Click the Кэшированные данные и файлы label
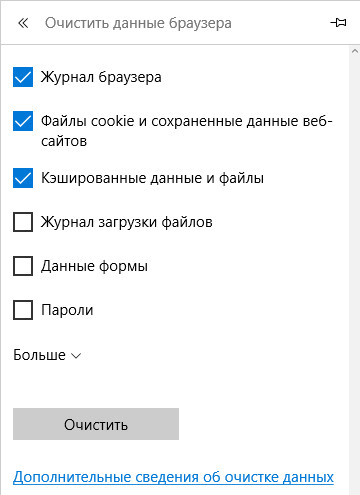 [x=152, y=178]
